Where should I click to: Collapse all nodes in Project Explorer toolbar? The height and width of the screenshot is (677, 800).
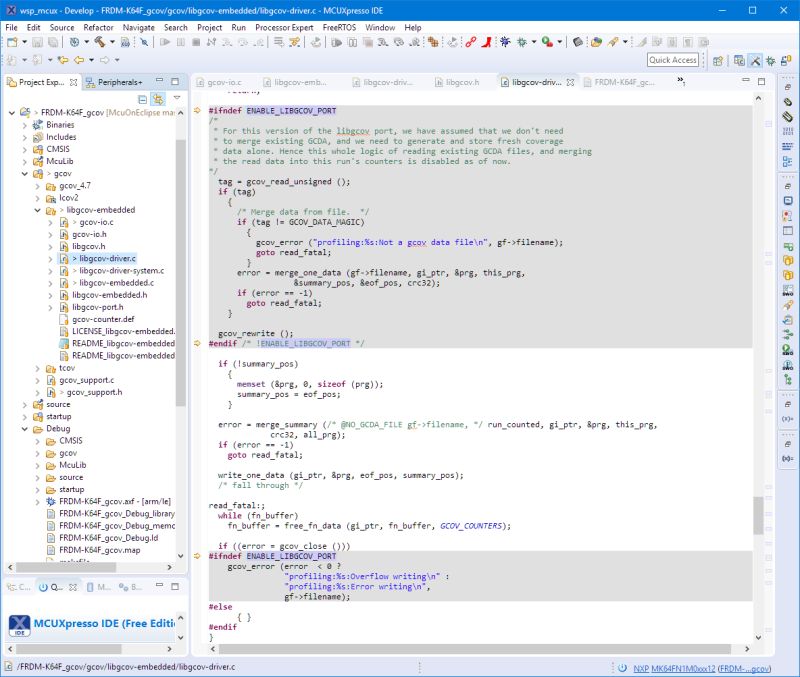(x=142, y=98)
